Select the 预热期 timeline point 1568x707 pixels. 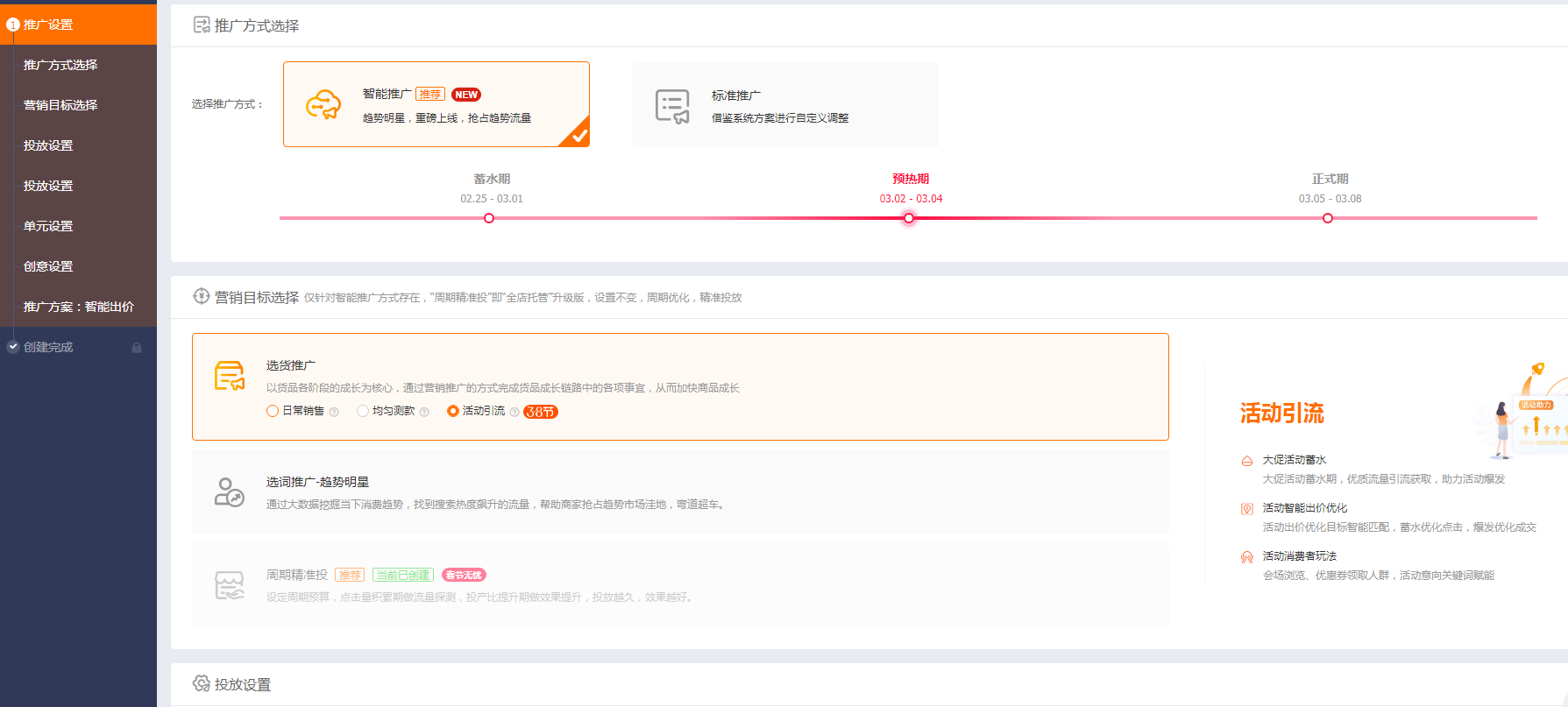909,218
